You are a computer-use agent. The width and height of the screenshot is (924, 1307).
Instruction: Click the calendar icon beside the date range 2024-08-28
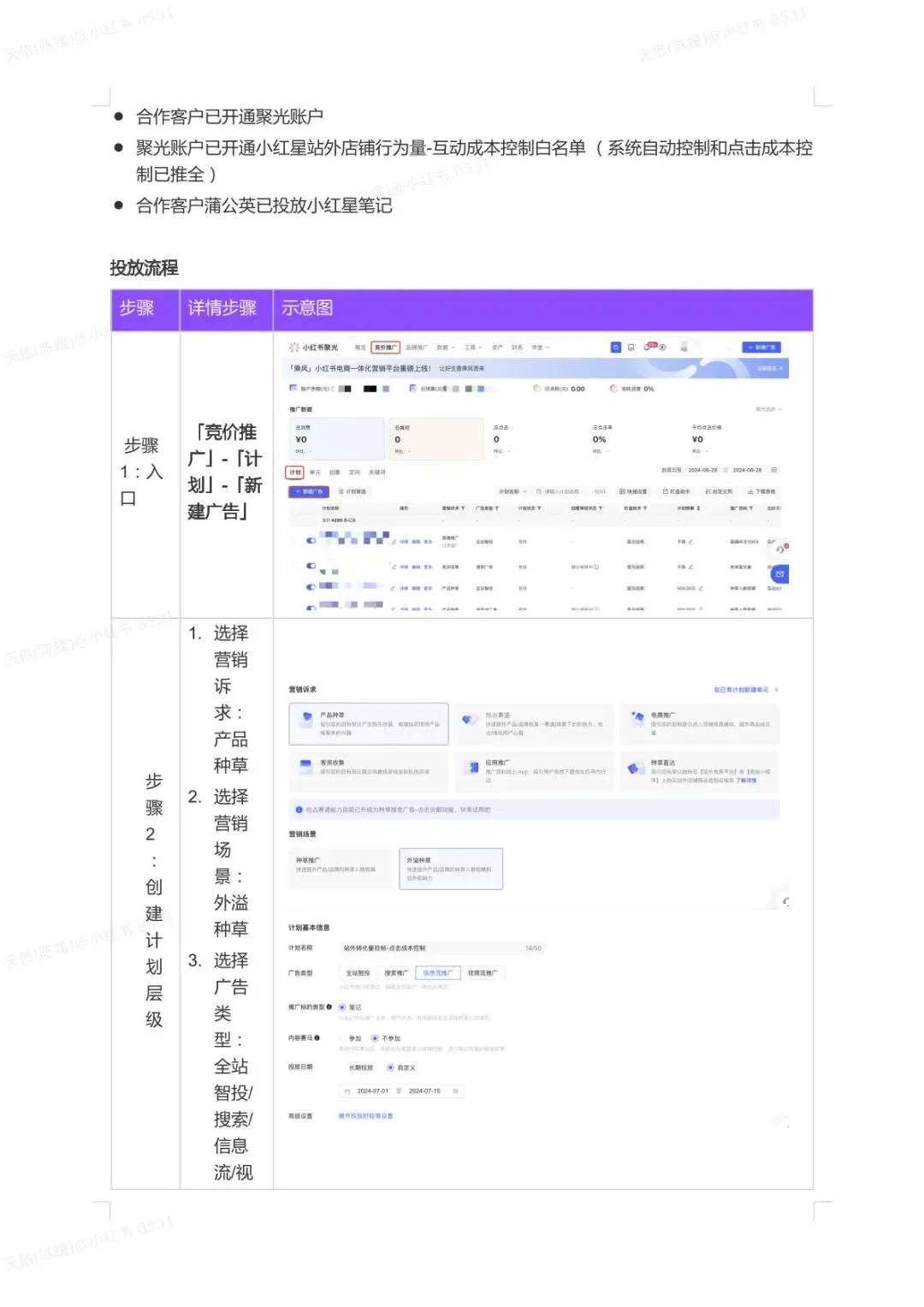coord(774,470)
